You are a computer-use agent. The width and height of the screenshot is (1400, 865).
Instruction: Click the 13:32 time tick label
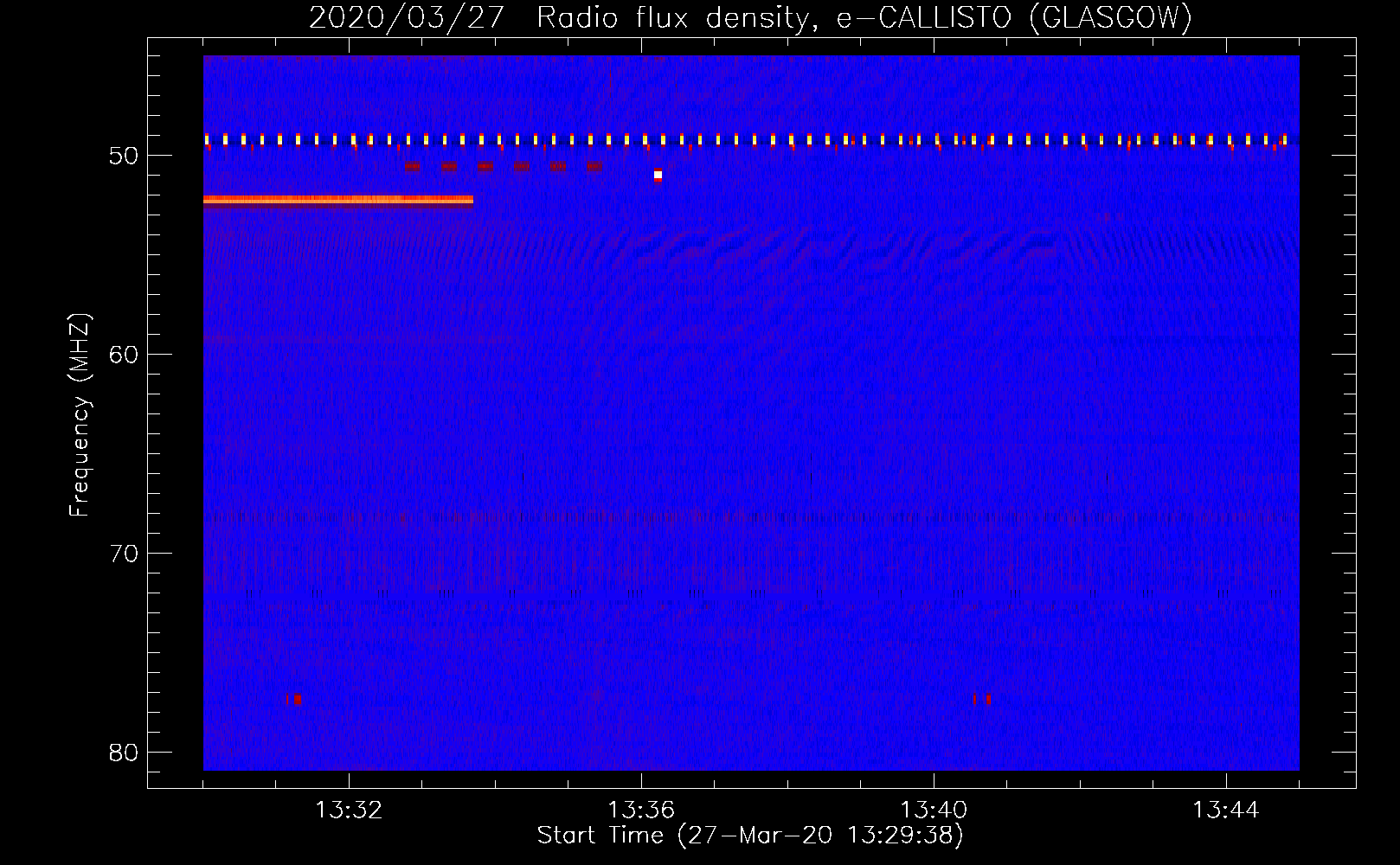click(349, 811)
